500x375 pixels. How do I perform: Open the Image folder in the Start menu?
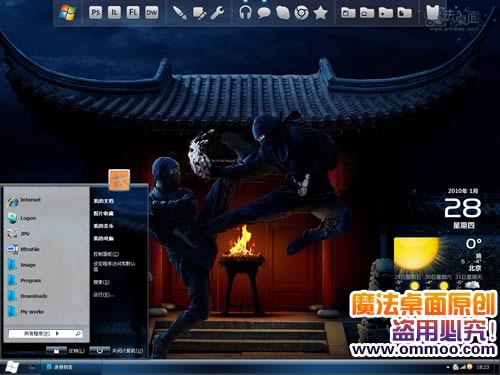pos(22,265)
